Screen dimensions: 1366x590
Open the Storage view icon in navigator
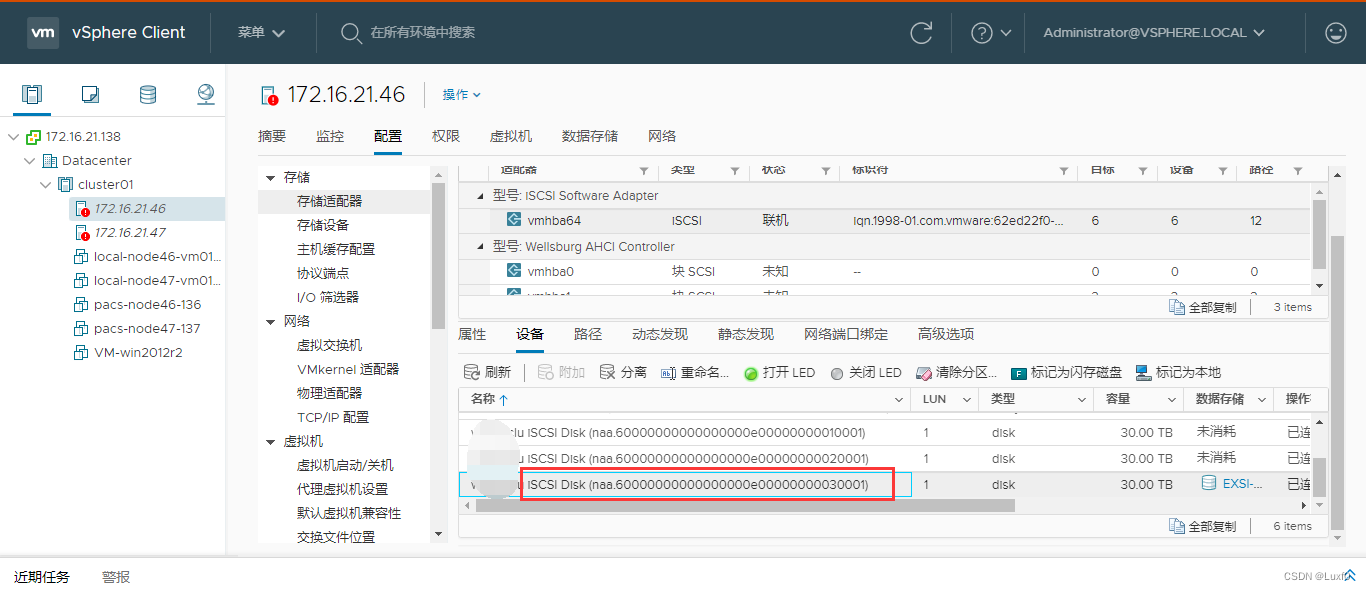pyautogui.click(x=148, y=95)
